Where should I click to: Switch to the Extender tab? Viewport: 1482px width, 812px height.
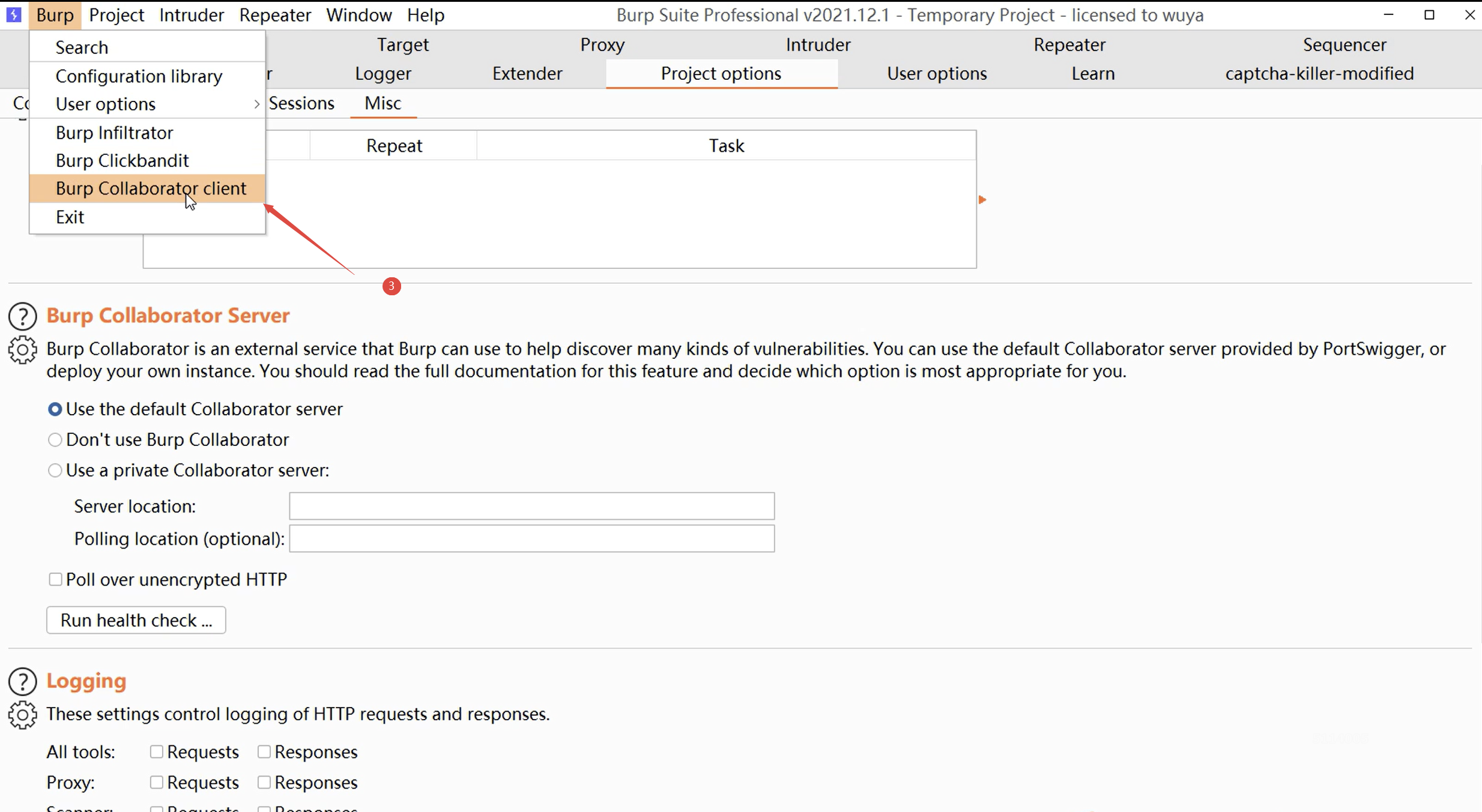(527, 73)
